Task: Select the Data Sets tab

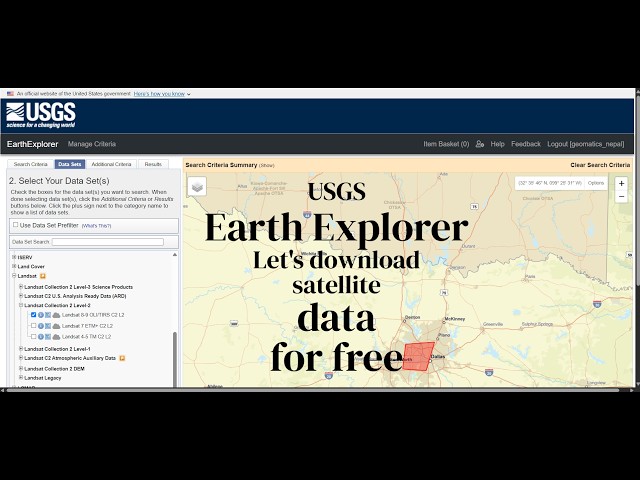Action: 70,164
